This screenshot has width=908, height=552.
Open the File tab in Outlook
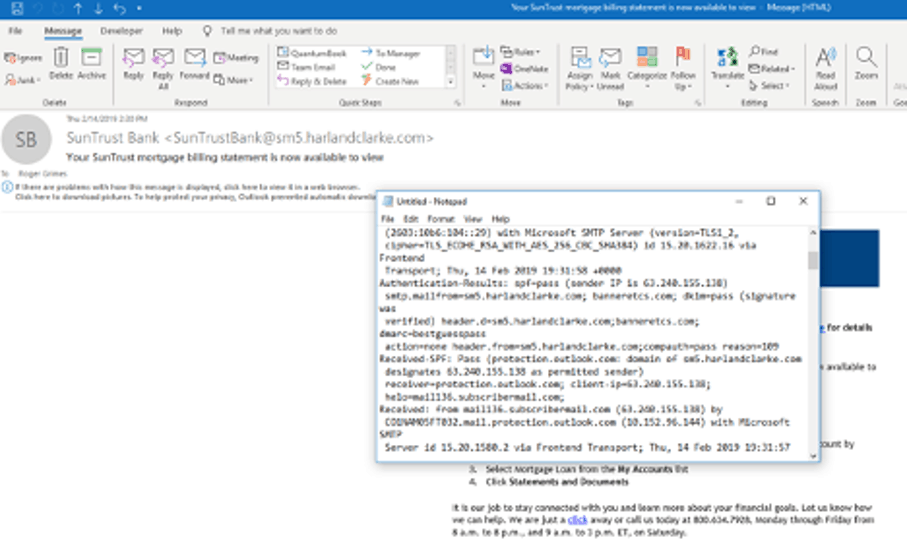(x=16, y=31)
